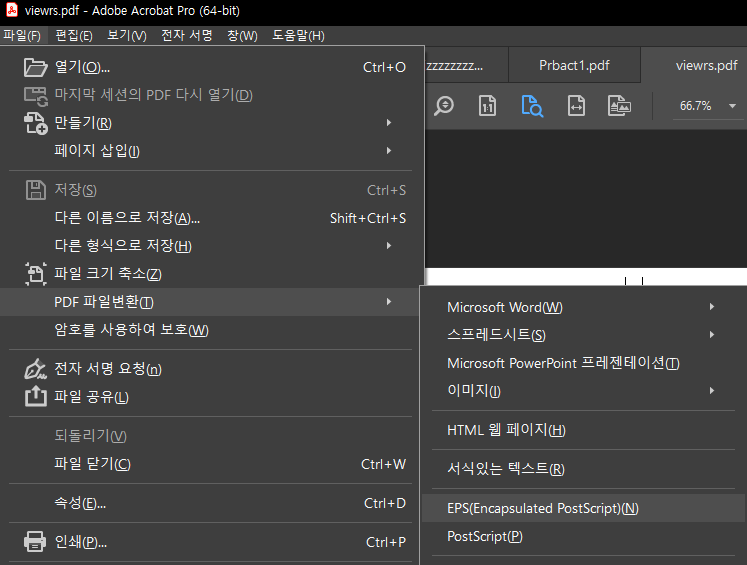Open the 편집(E) menu

click(74, 36)
